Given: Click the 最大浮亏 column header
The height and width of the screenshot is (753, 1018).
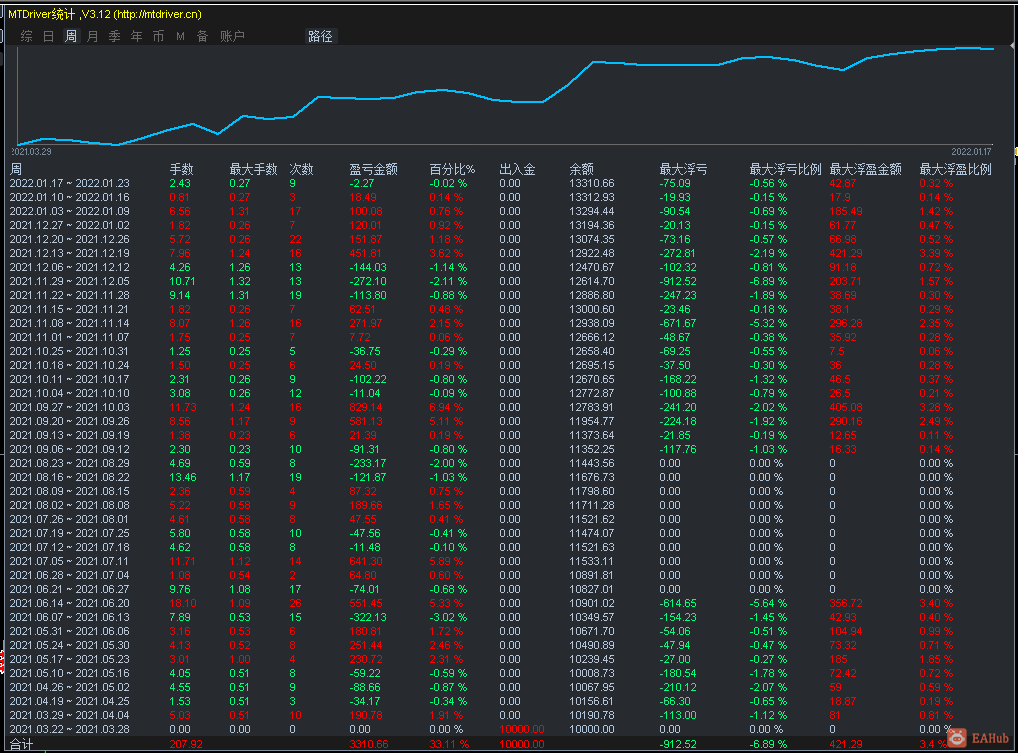Looking at the screenshot, I should tap(683, 169).
